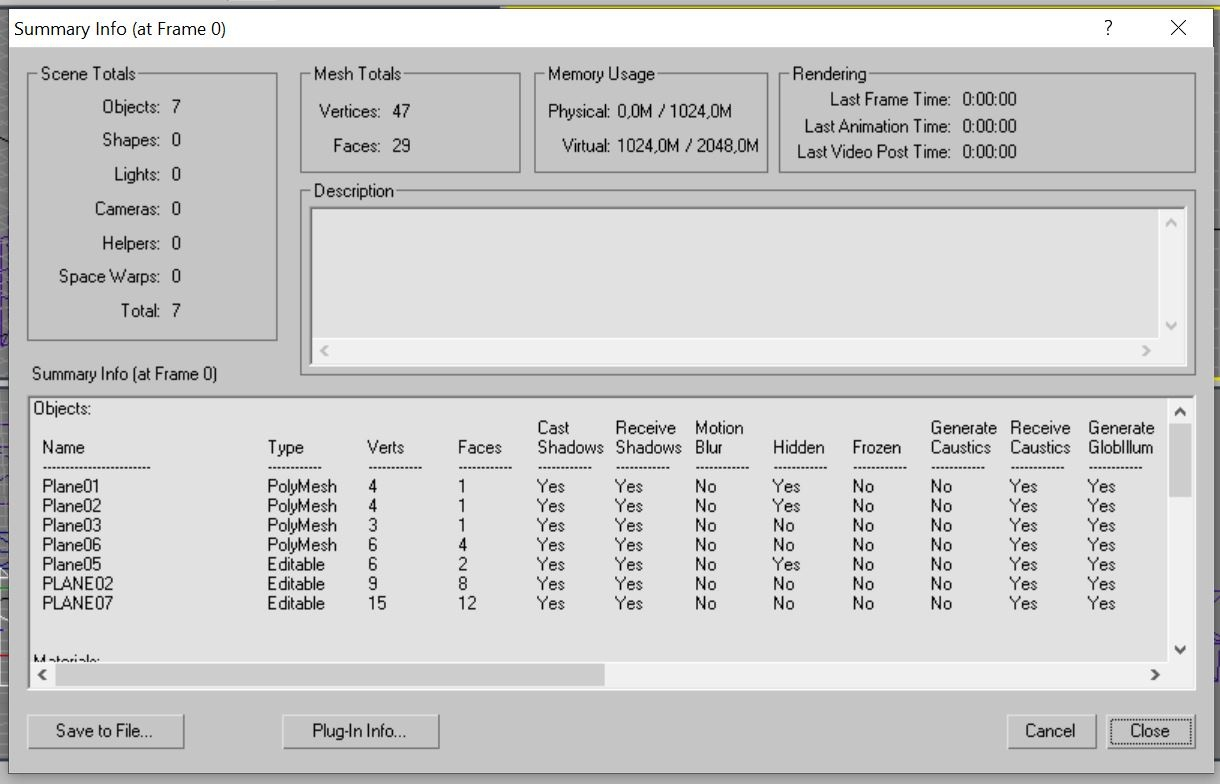
Task: Click the Cast Shadows column header
Action: (x=570, y=438)
